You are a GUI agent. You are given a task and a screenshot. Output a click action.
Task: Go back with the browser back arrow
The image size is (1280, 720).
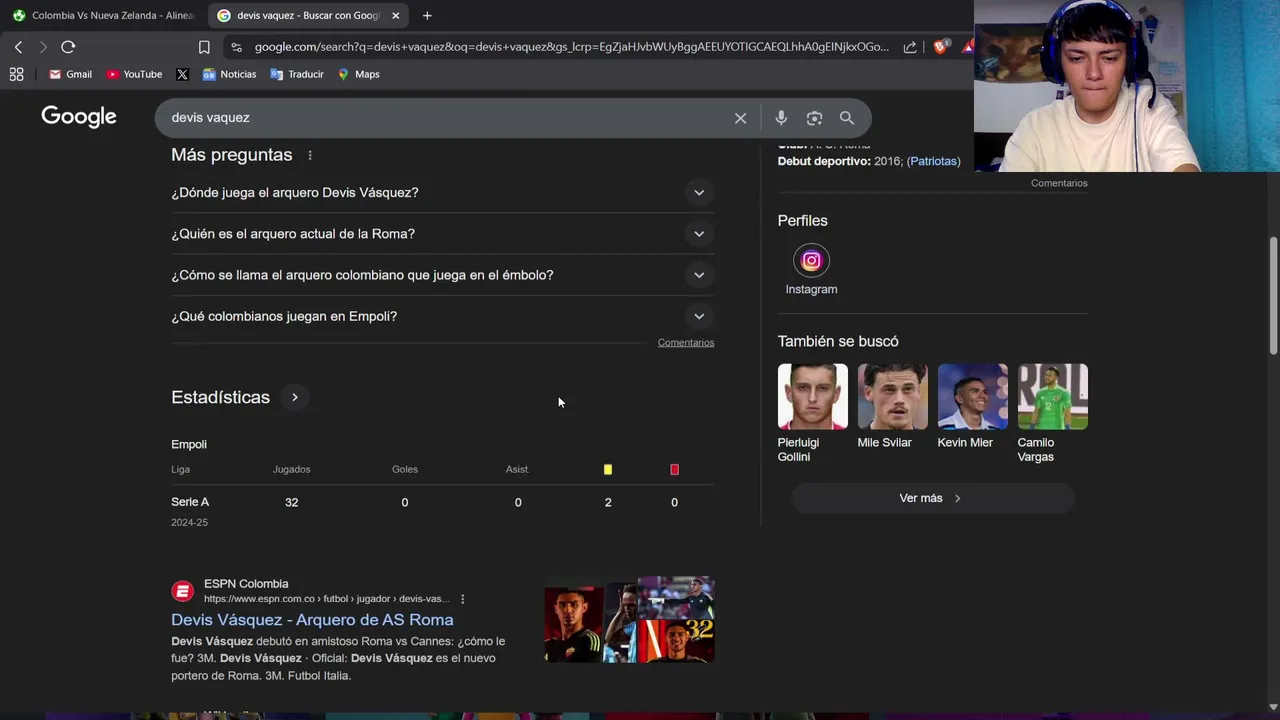click(18, 47)
